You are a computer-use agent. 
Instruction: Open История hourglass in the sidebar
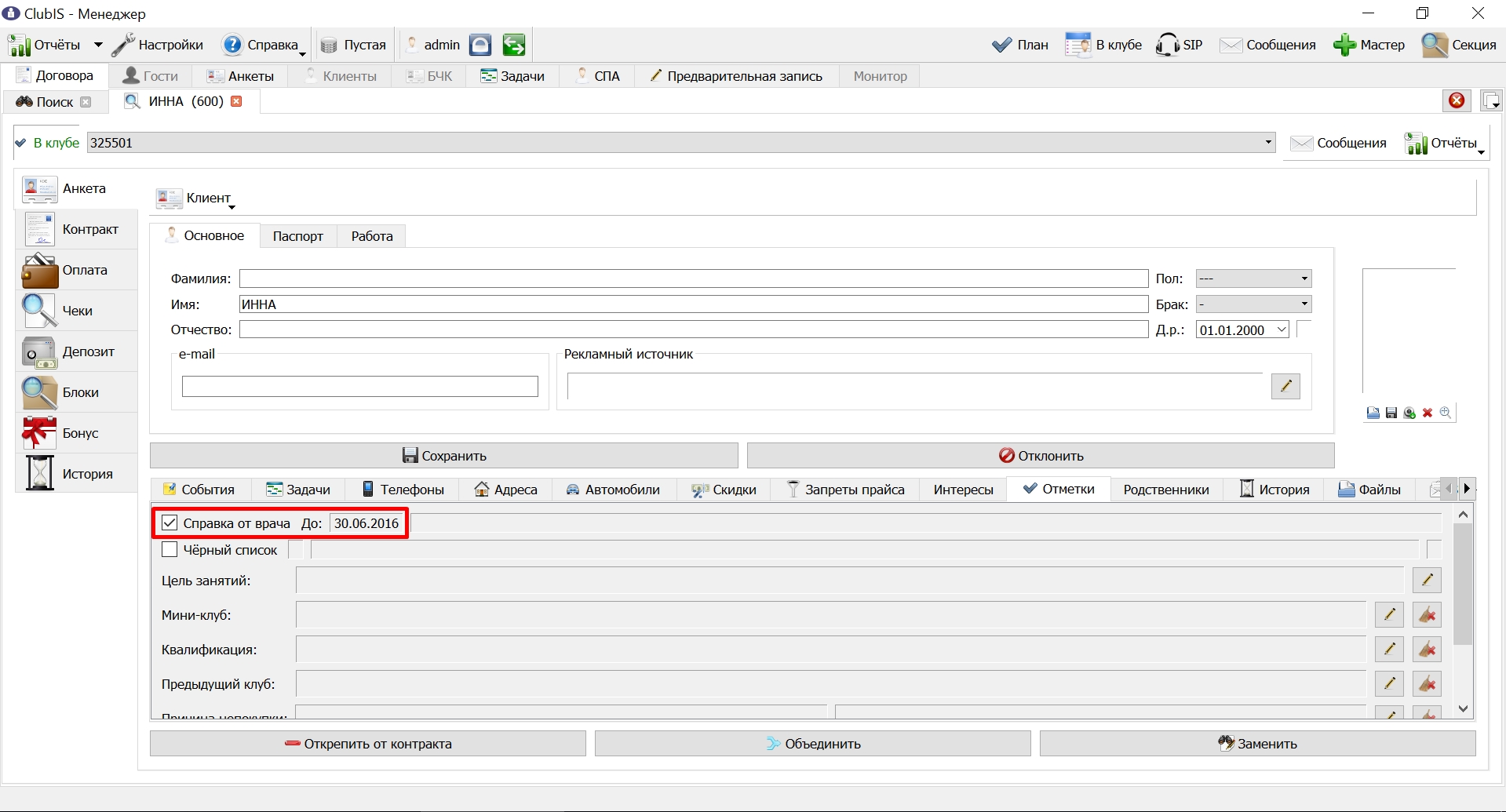click(x=77, y=475)
